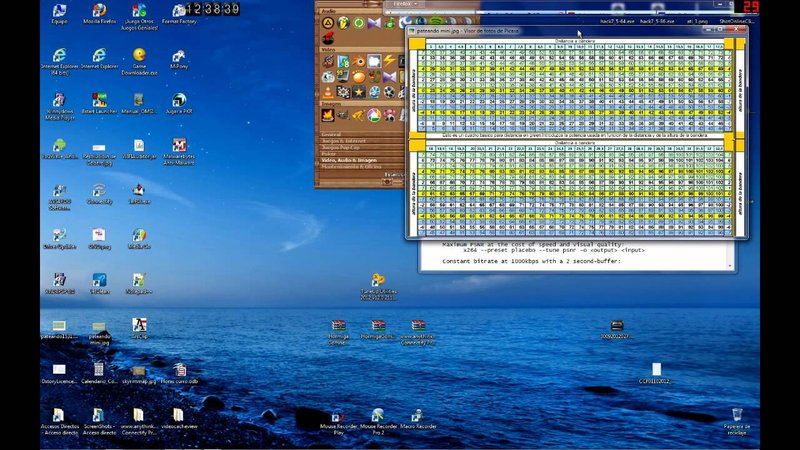Open the Juega Otros Juegos Geniales shortcut

pos(139,17)
